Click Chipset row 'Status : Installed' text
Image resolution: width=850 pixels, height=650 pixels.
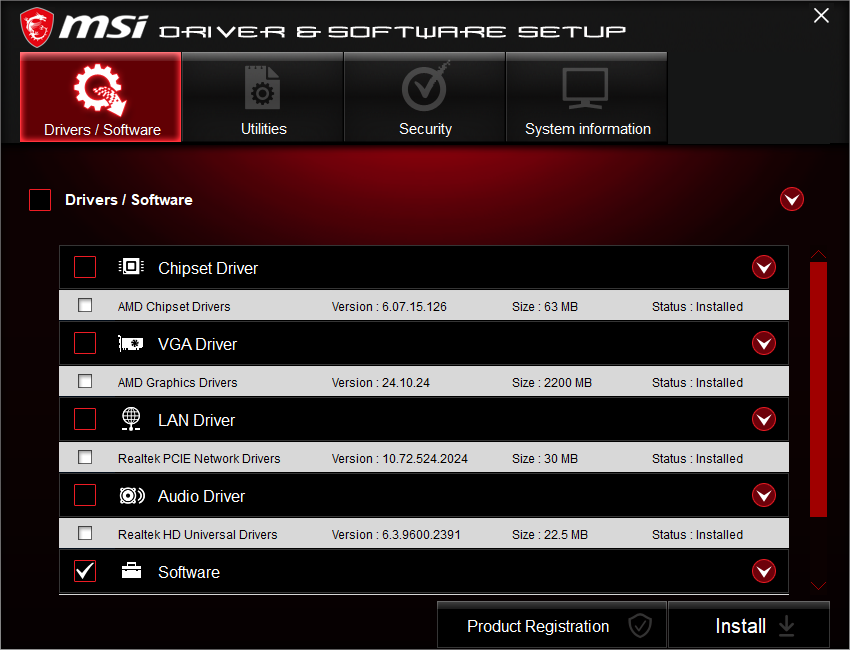coord(697,307)
